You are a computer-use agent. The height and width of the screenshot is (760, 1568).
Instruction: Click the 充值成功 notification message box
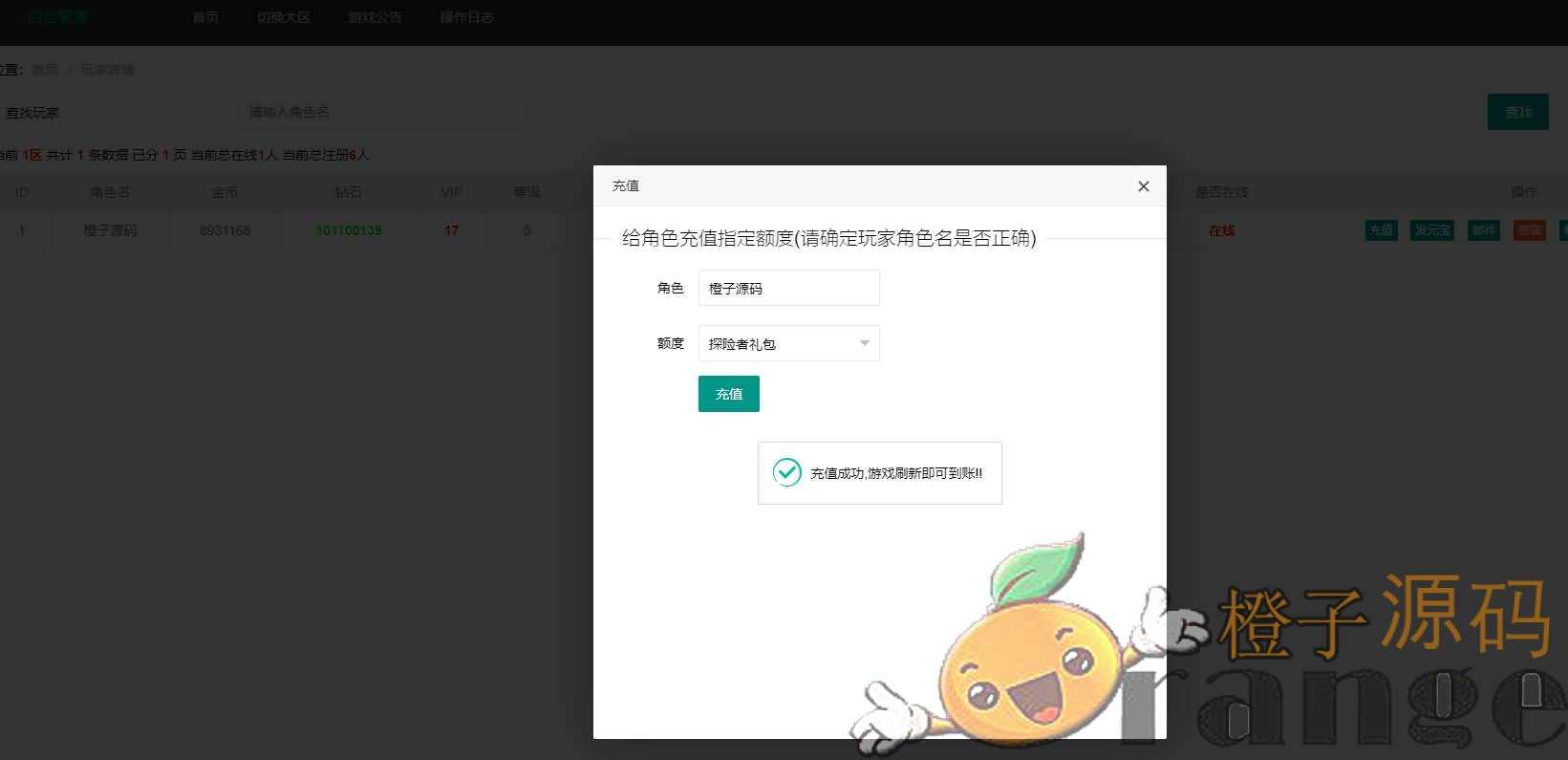879,472
